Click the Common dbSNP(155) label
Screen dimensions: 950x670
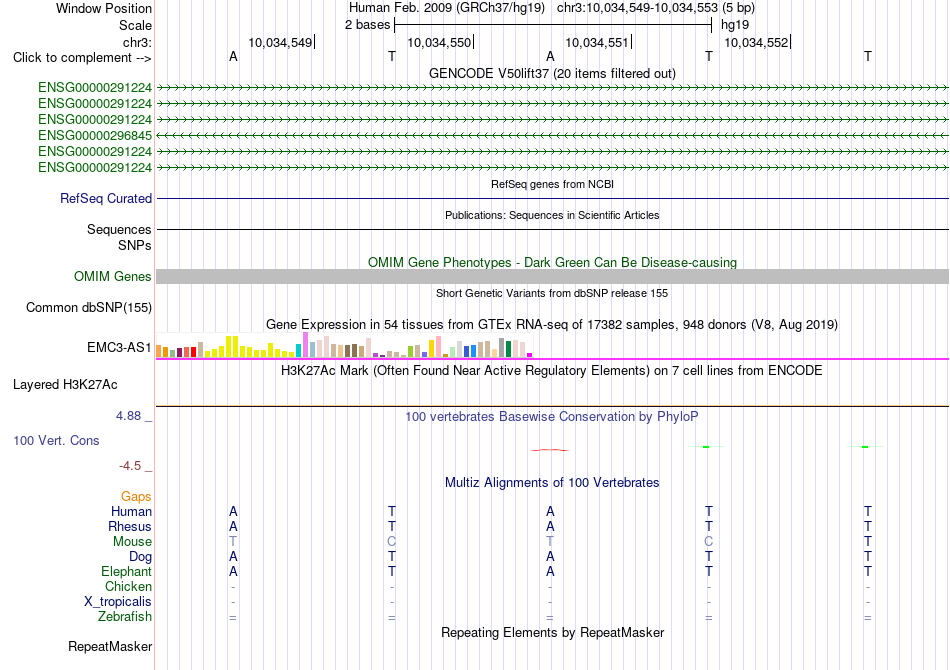[88, 307]
